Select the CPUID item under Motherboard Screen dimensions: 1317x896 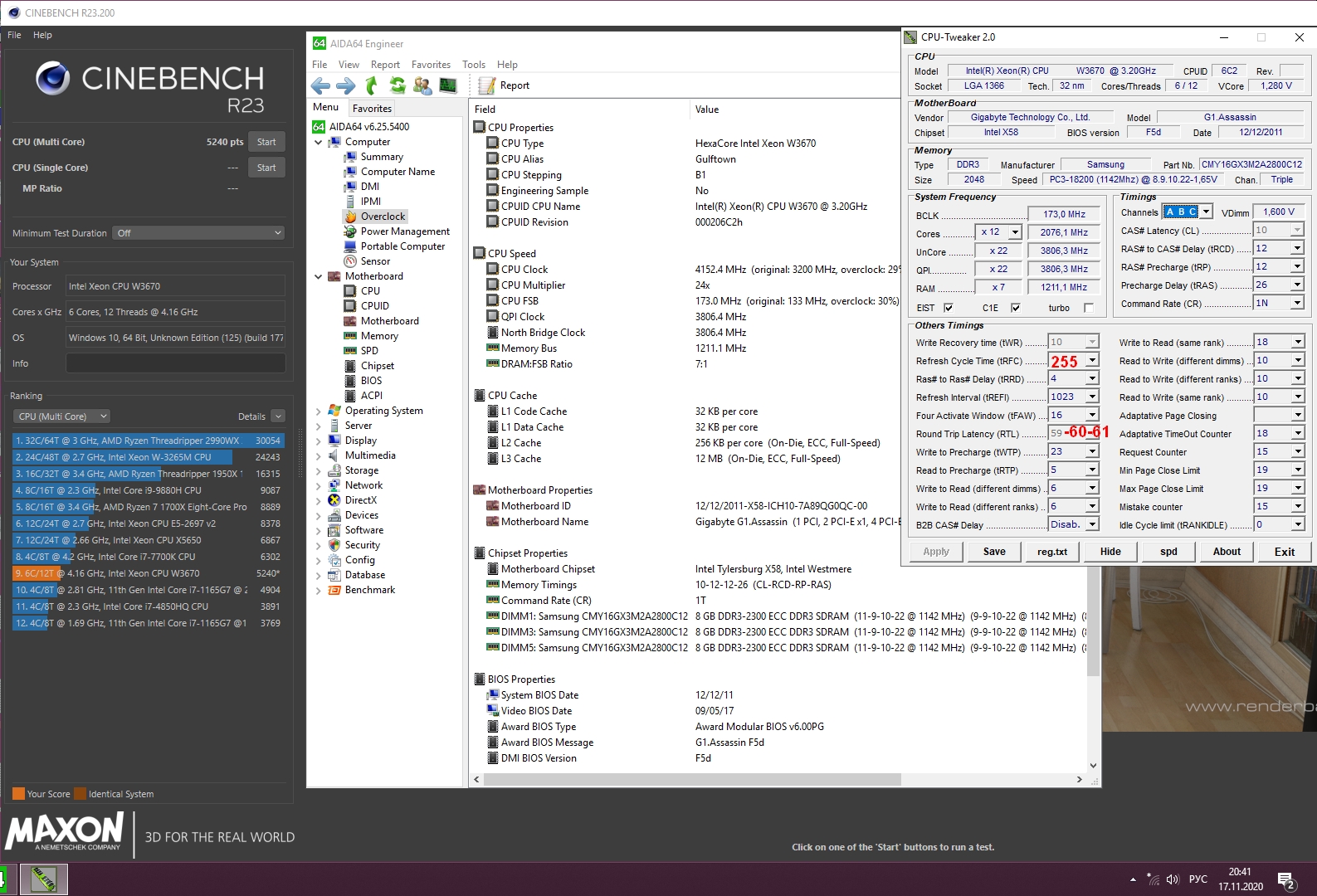(374, 306)
